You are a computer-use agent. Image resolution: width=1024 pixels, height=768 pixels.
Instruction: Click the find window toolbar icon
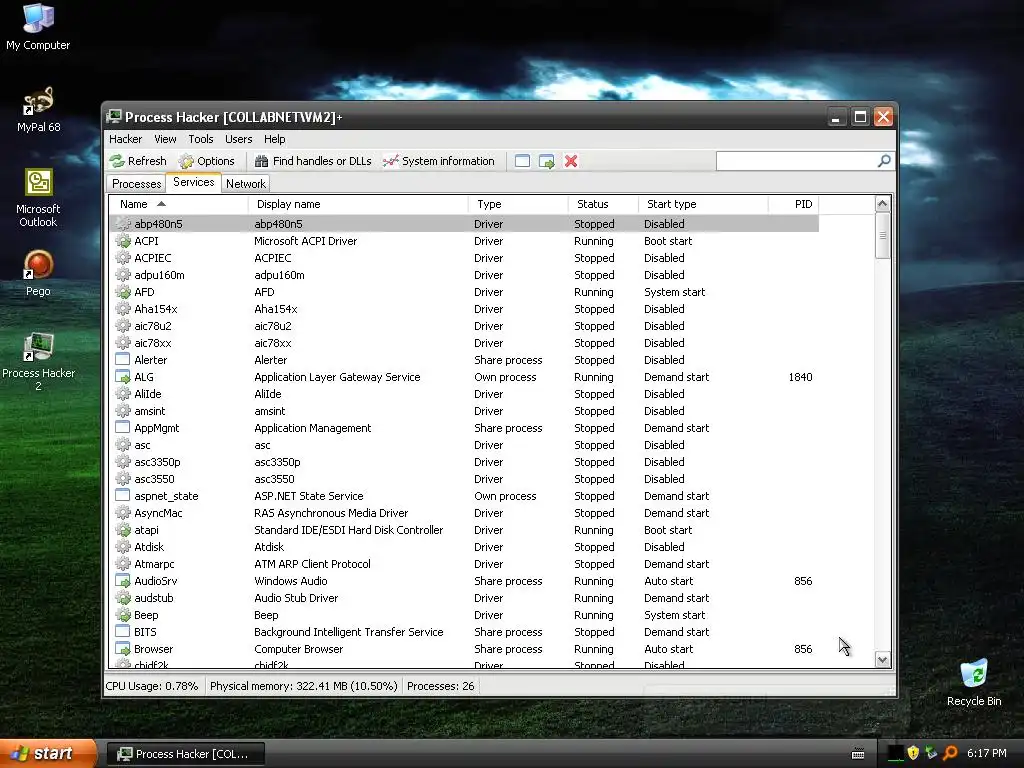click(522, 161)
